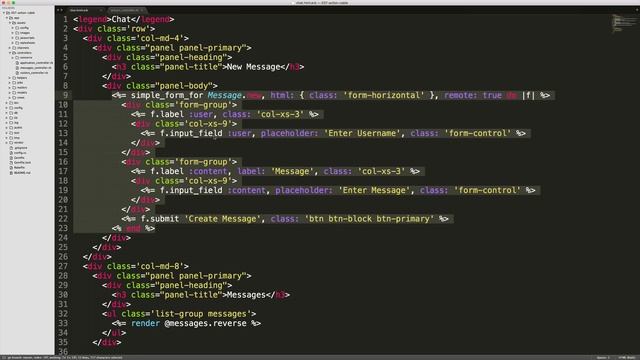640x360 pixels.
Task: Expand the vendor folder arrow
Action: click(x=6, y=143)
